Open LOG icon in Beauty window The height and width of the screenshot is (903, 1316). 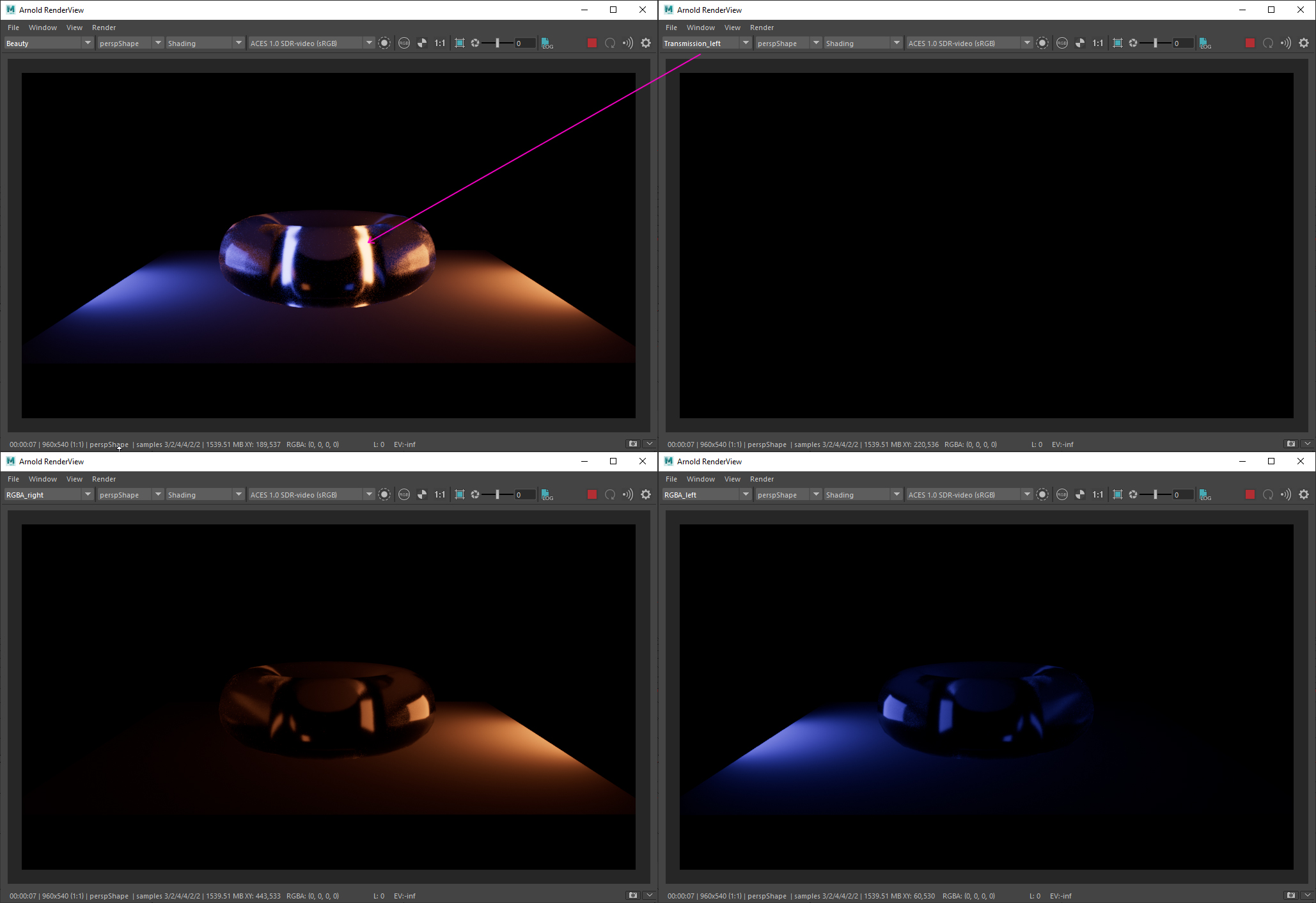point(547,43)
